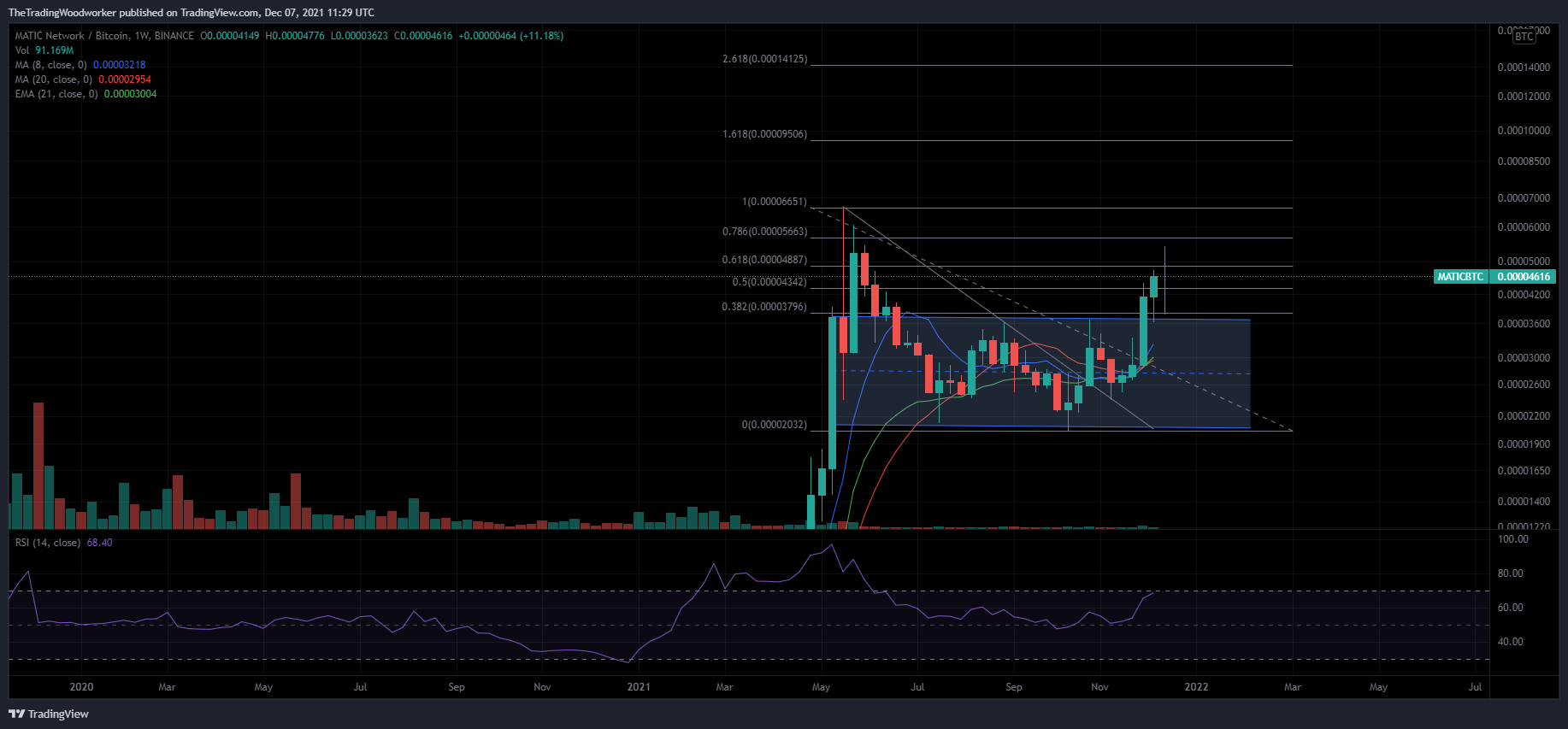Click 0.00001400 on the price axis
The width and height of the screenshot is (1568, 729).
tap(1524, 502)
